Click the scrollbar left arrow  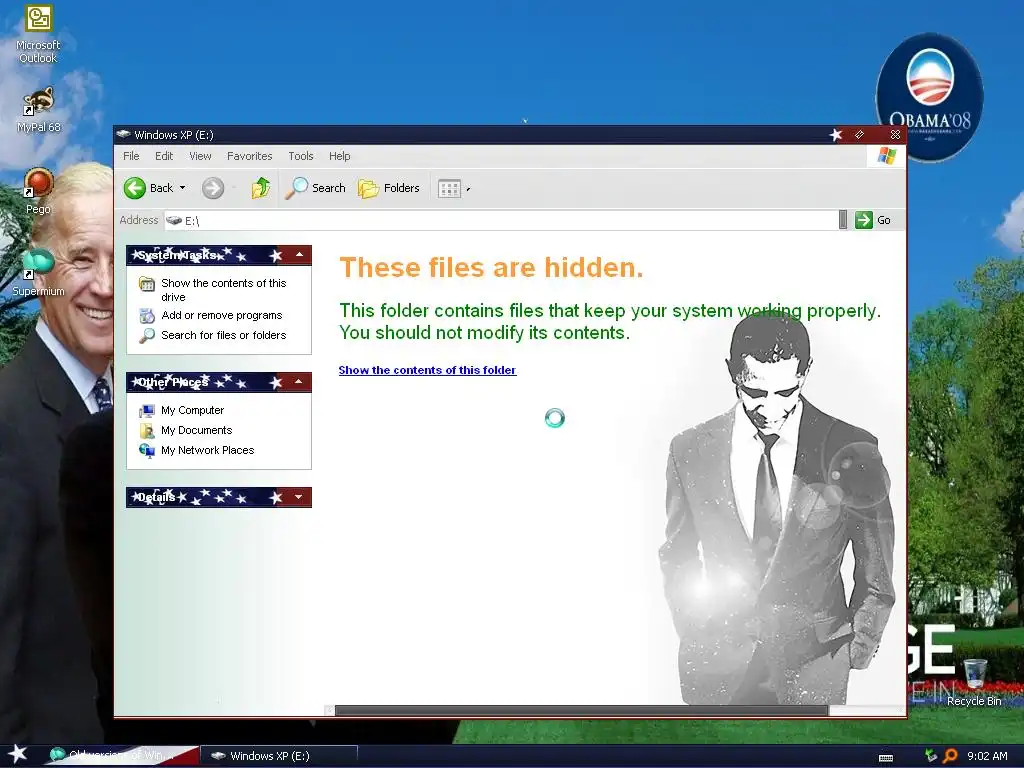click(x=329, y=711)
